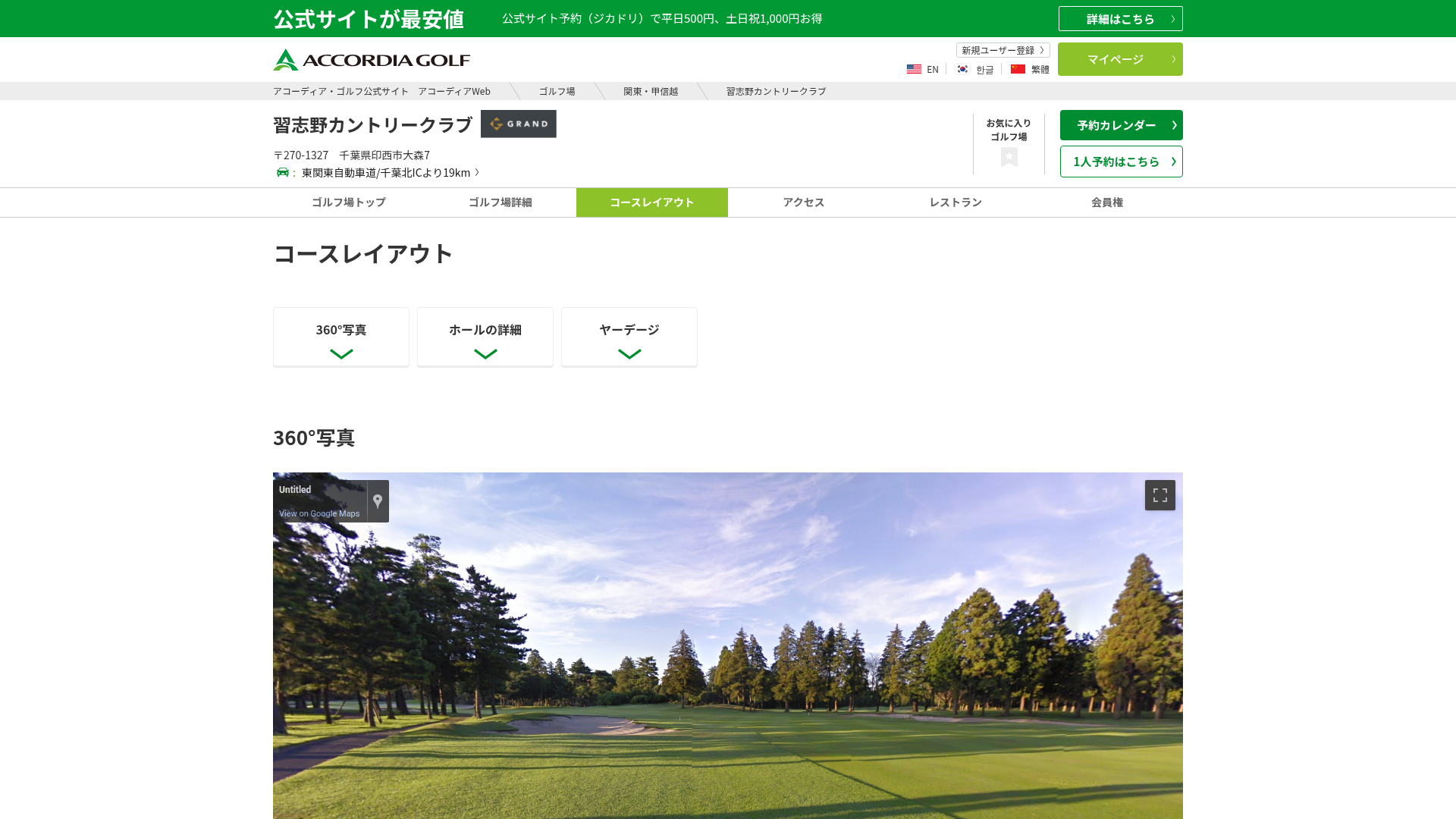Select the コースレイアウト tab
1456x819 pixels.
[x=652, y=202]
